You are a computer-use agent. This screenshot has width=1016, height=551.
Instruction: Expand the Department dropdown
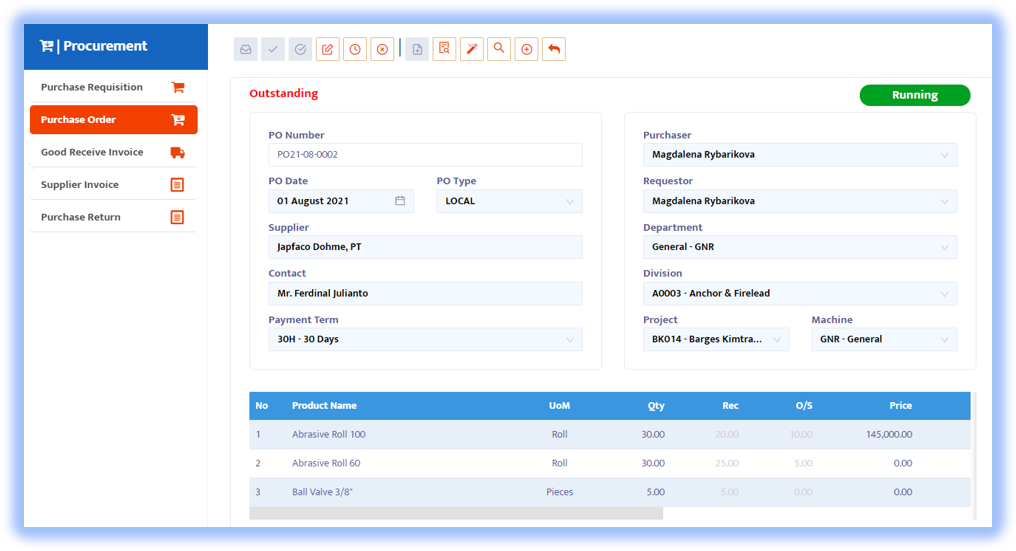click(944, 247)
